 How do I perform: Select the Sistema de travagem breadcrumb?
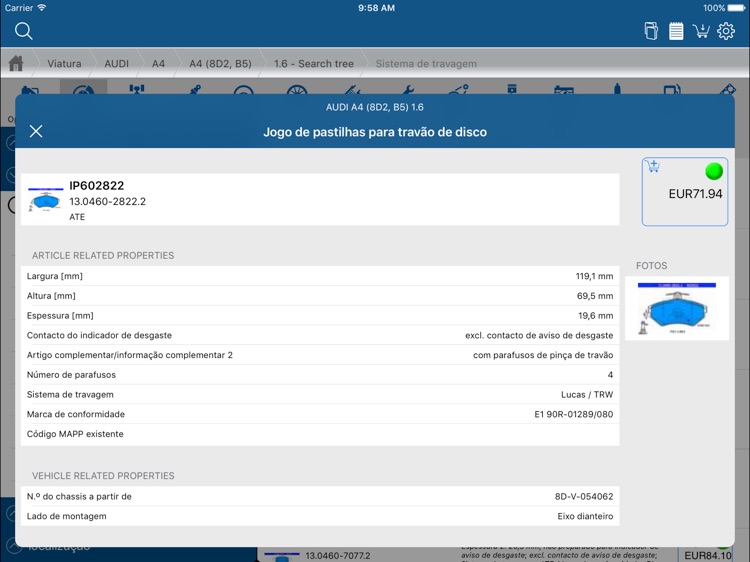pyautogui.click(x=426, y=64)
